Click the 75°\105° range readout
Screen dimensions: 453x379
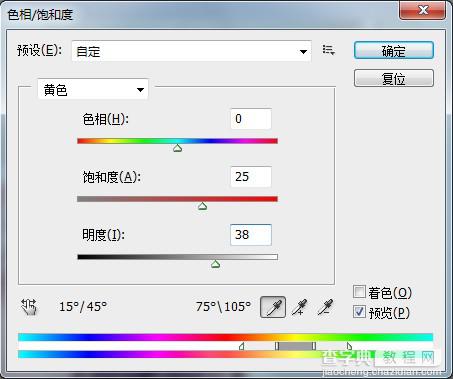coord(223,306)
